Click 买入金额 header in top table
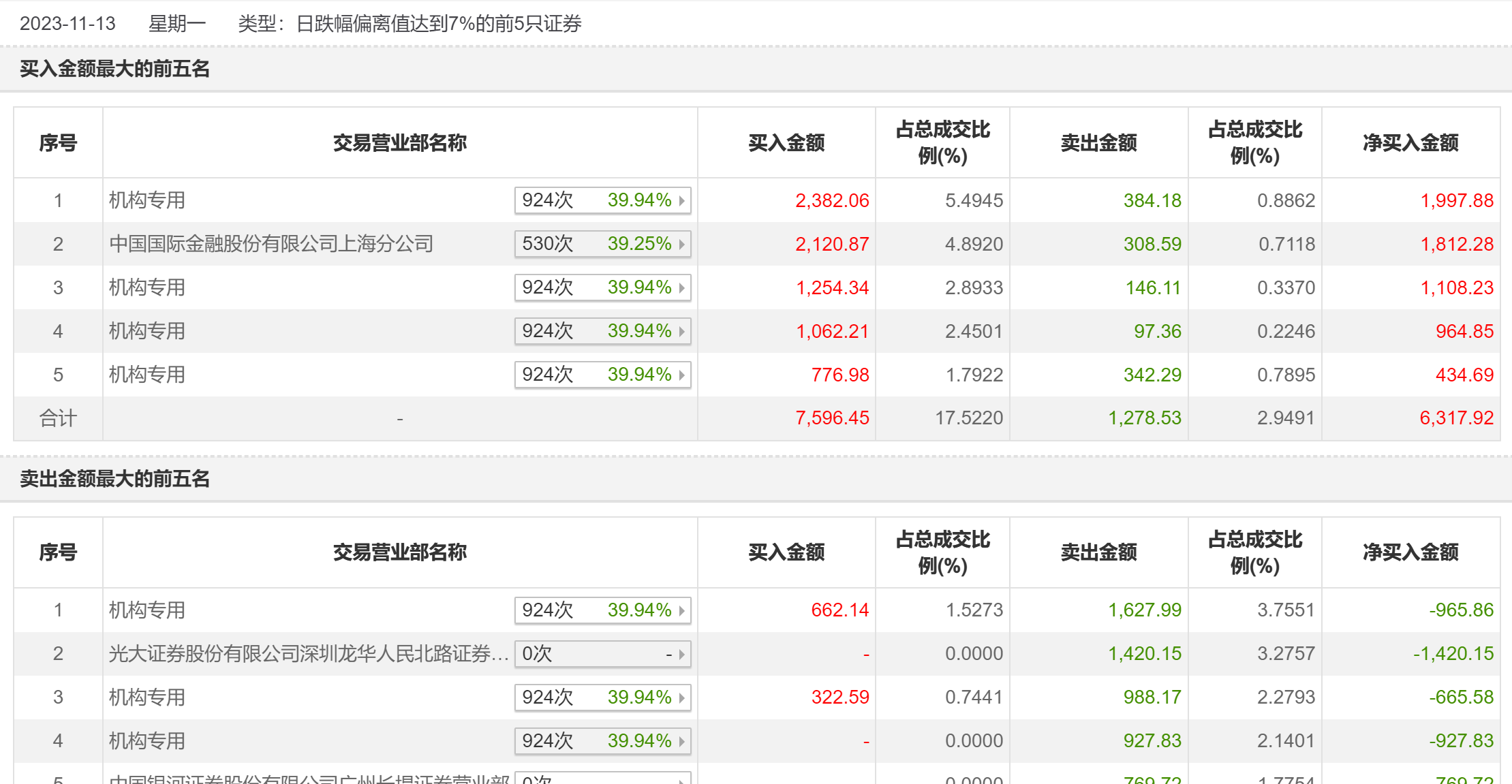This screenshot has width=1512, height=784. (x=786, y=143)
